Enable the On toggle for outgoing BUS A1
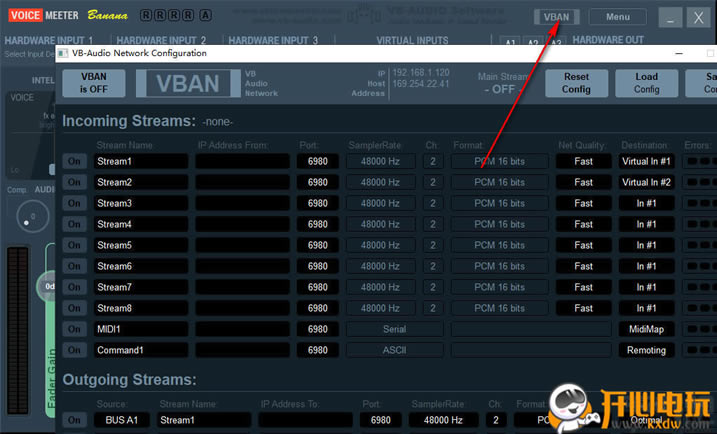Screen dimensions: 717x434 (x=74, y=420)
